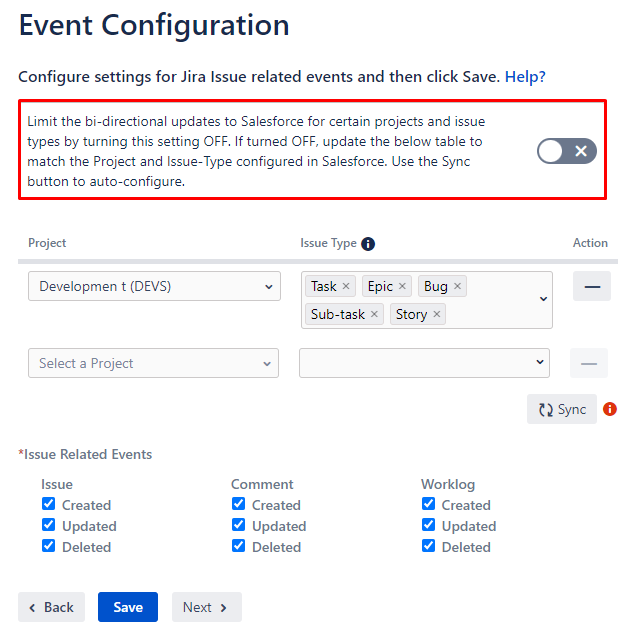This screenshot has height=634, width=627.
Task: Click the Comment group heading
Action: pos(262,484)
